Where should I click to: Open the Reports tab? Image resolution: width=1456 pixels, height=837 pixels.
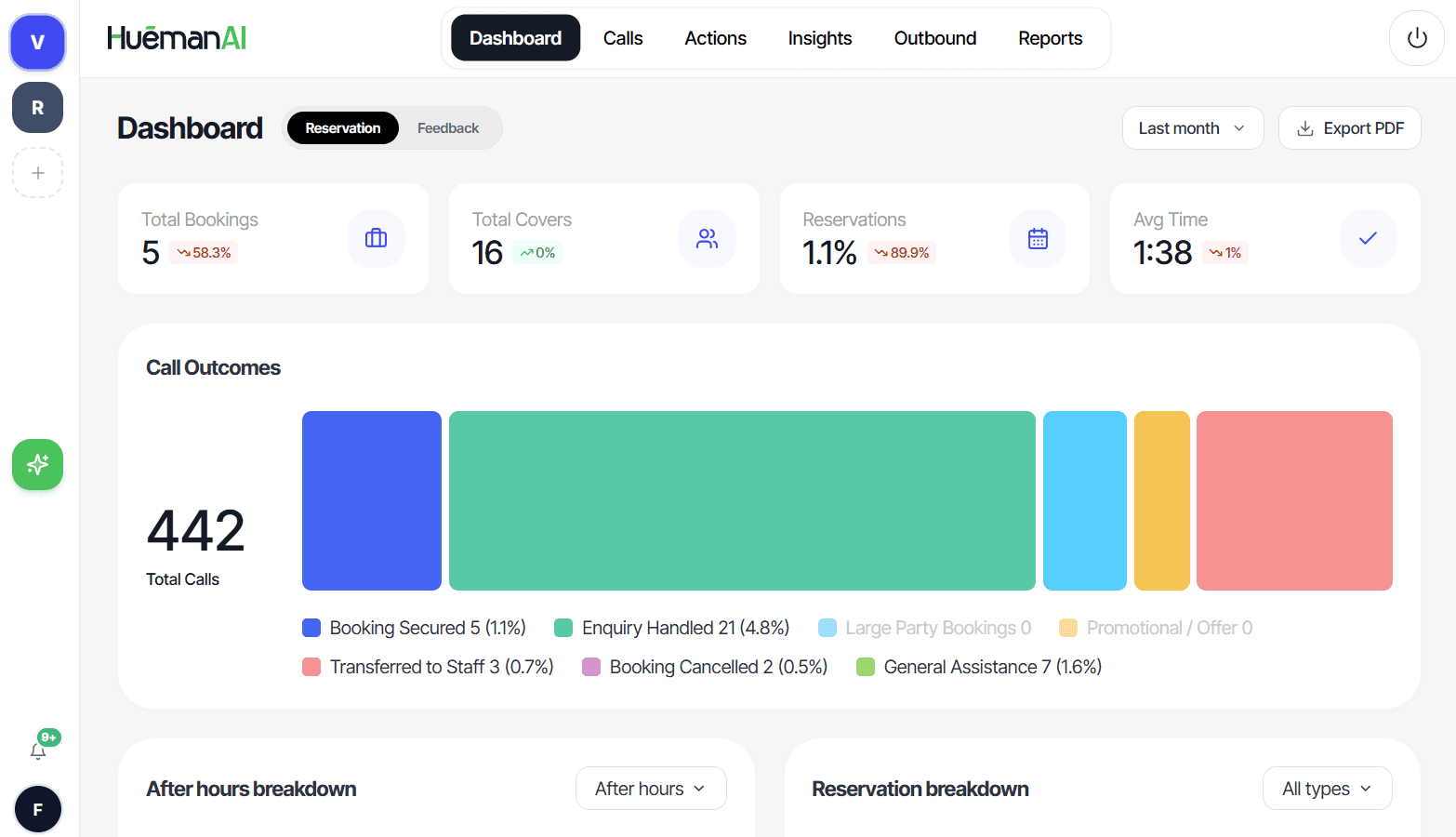(1051, 38)
